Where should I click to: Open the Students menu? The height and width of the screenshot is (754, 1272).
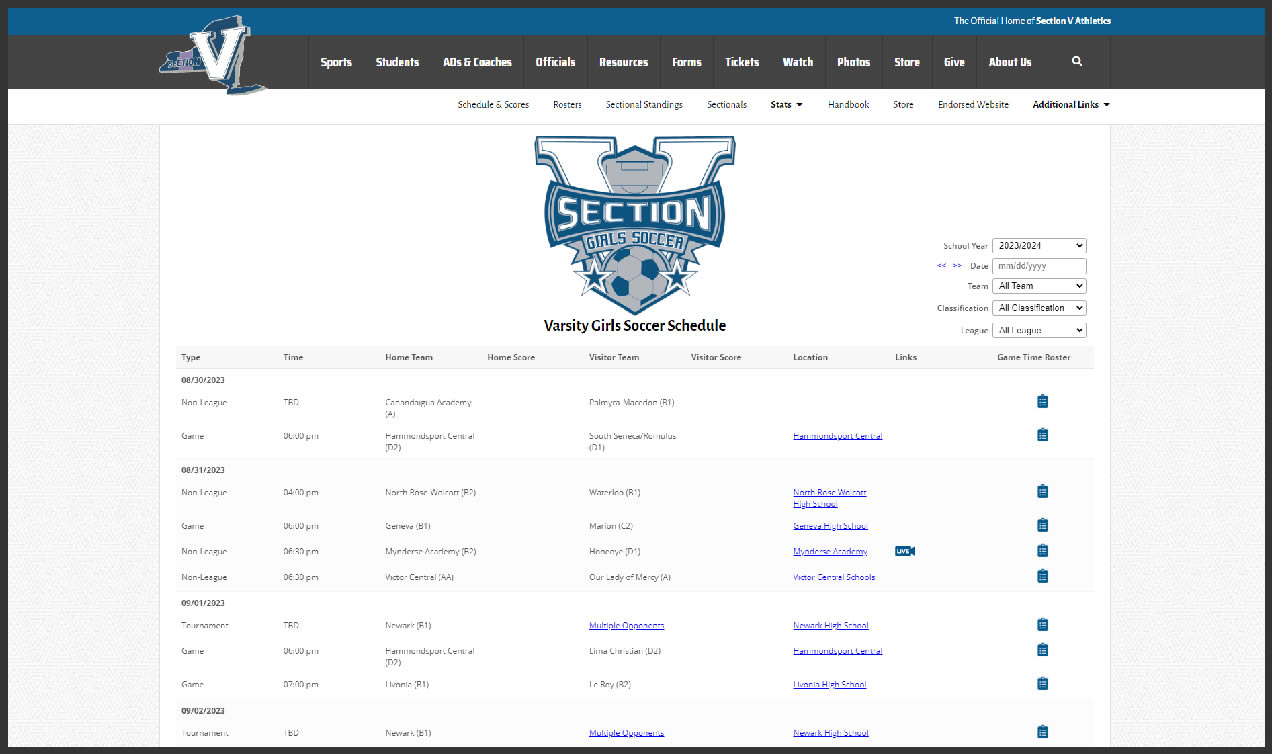(397, 62)
